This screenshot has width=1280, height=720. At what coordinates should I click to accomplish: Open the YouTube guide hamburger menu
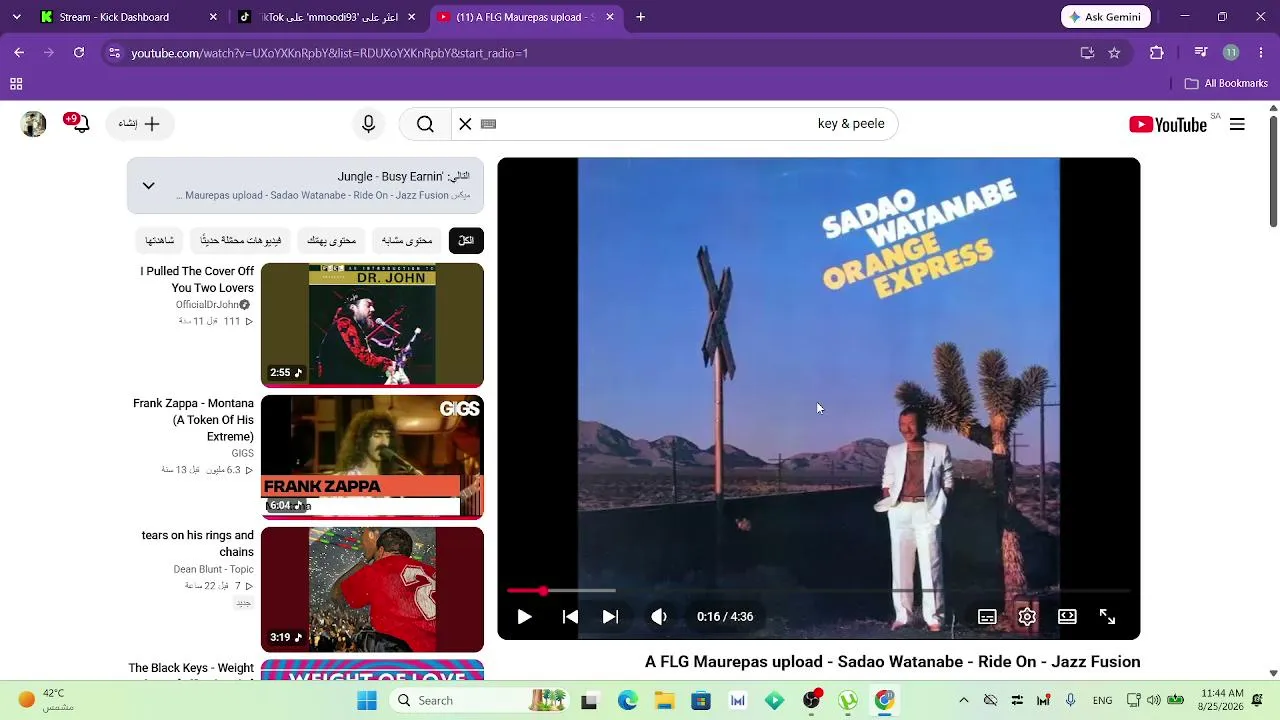tap(1237, 124)
